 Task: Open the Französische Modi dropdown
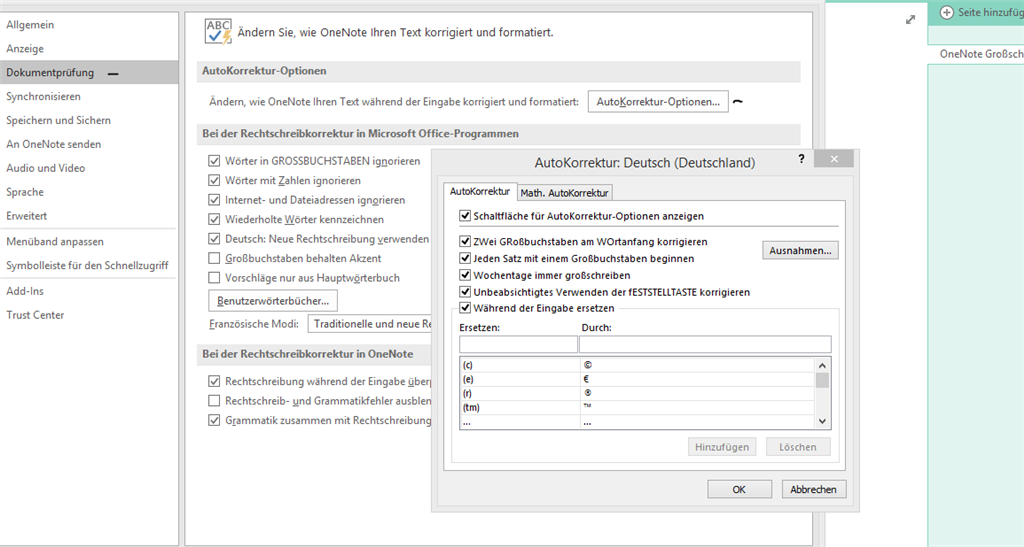click(x=369, y=324)
